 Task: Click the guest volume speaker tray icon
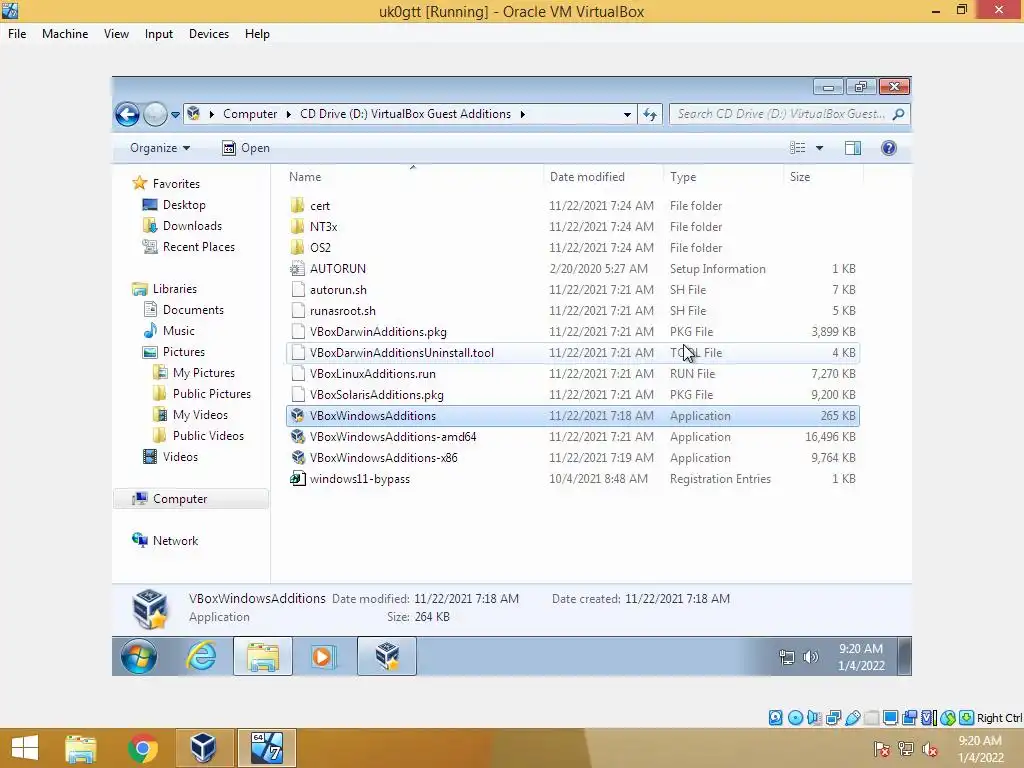pyautogui.click(x=810, y=657)
